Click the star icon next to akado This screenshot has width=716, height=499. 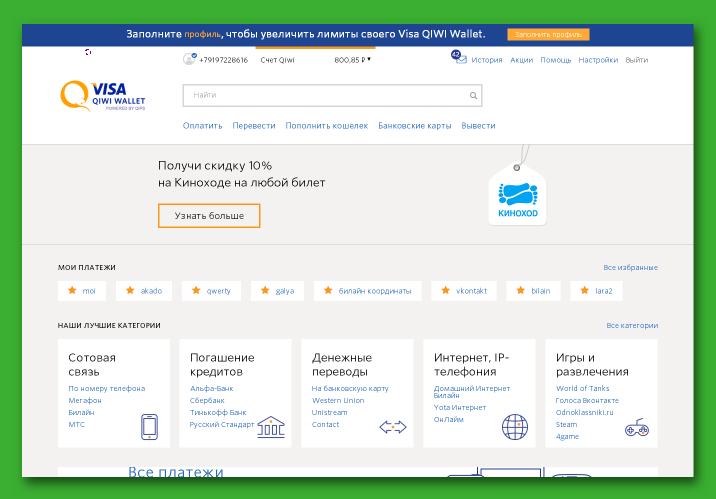[130, 290]
